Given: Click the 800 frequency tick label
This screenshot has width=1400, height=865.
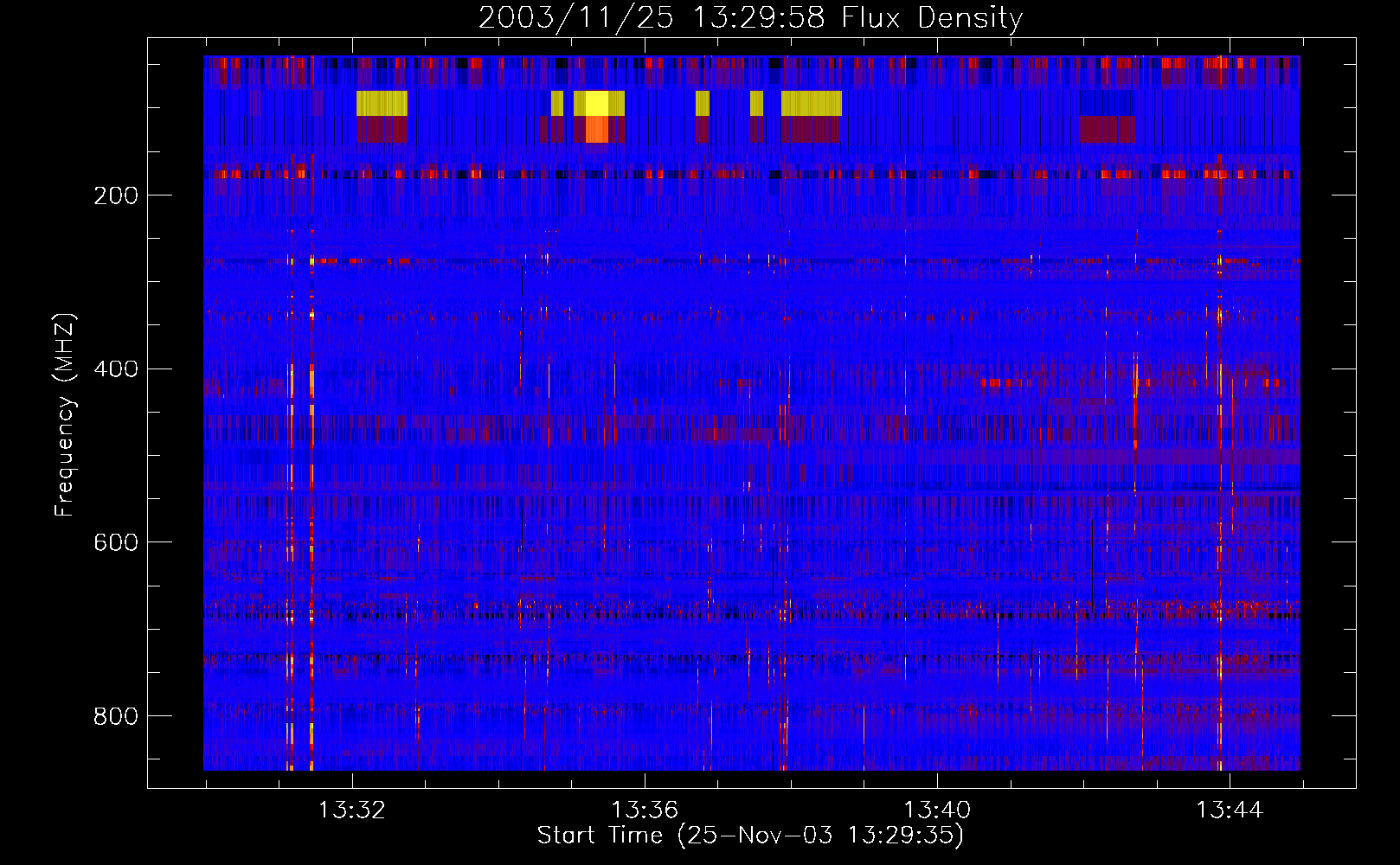Looking at the screenshot, I should click(116, 716).
